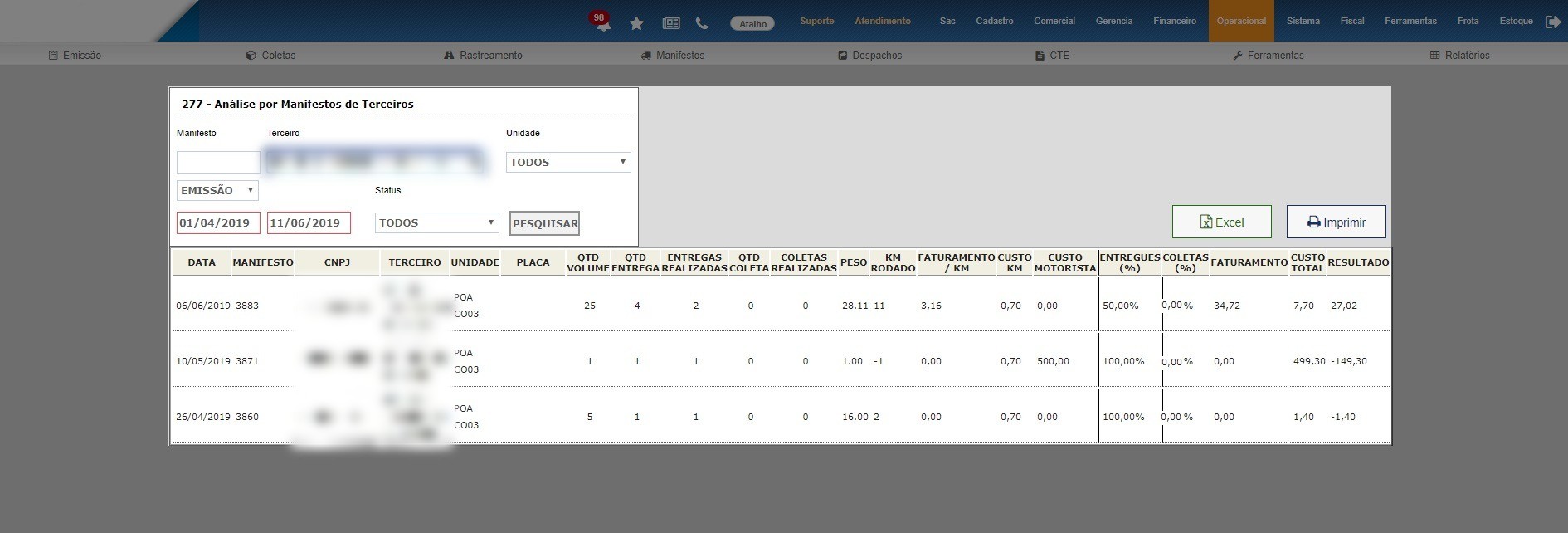Click the Manifestos truck icon

click(646, 56)
